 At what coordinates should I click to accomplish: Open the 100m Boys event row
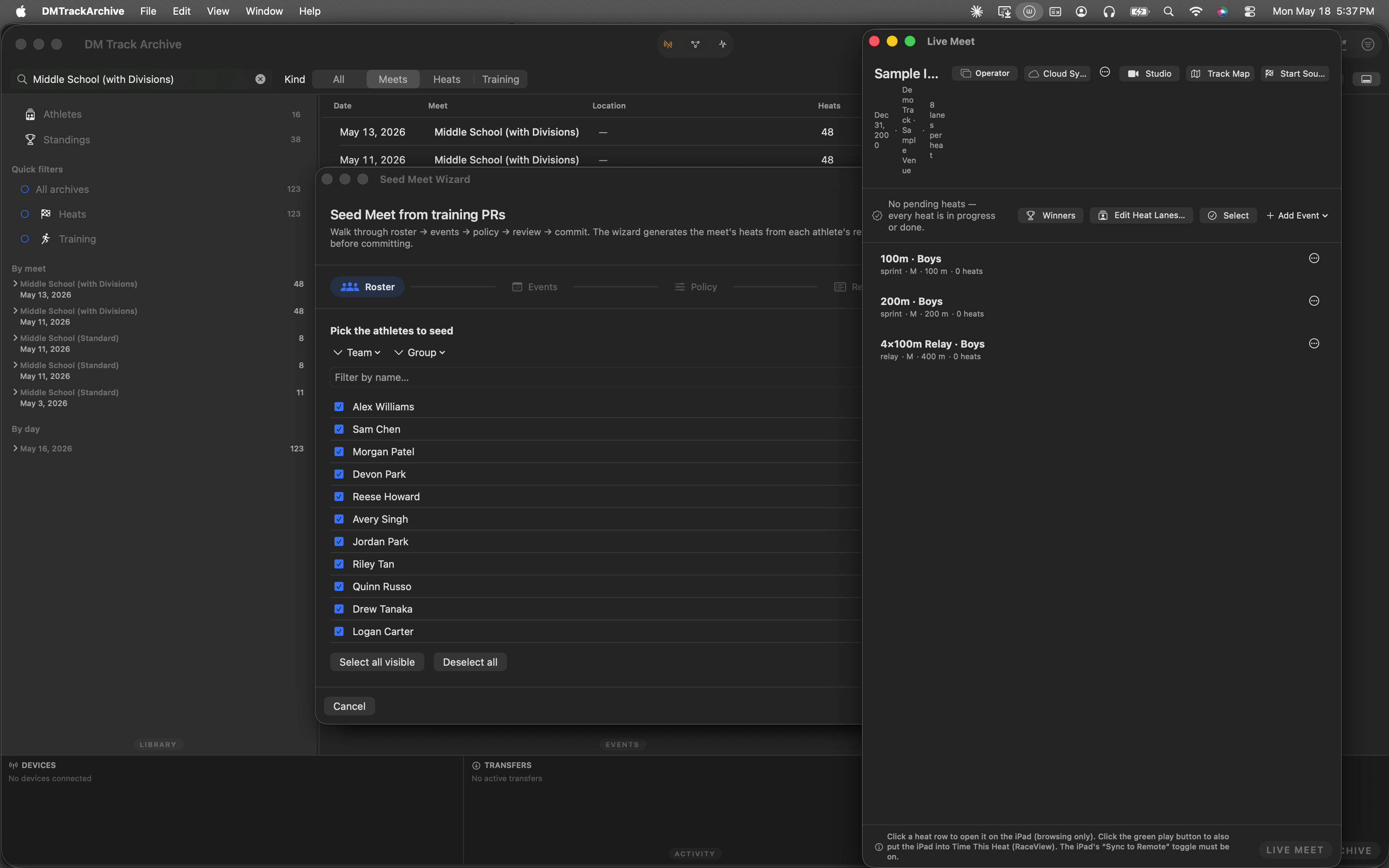click(1101, 264)
